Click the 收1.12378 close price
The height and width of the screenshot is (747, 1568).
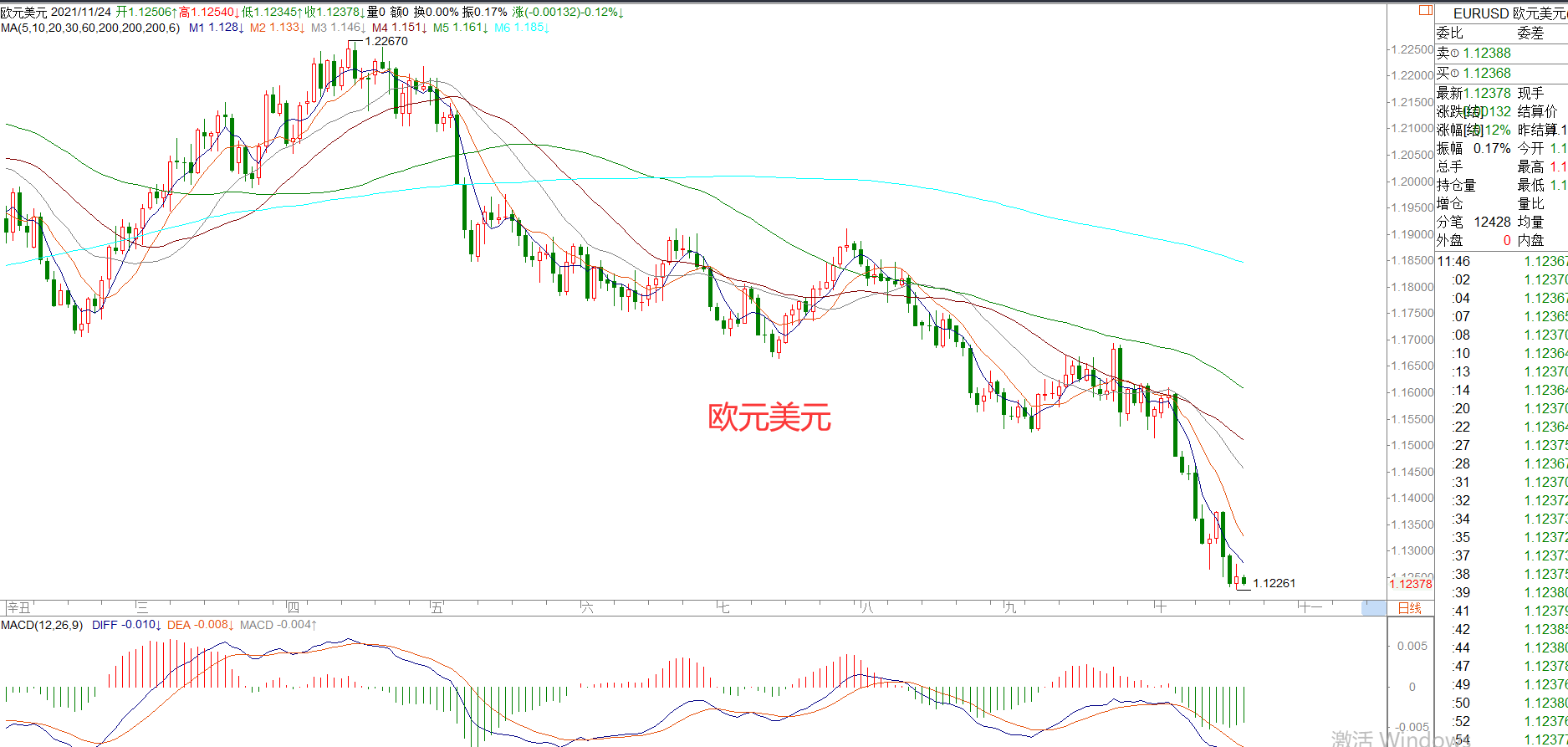[x=335, y=13]
